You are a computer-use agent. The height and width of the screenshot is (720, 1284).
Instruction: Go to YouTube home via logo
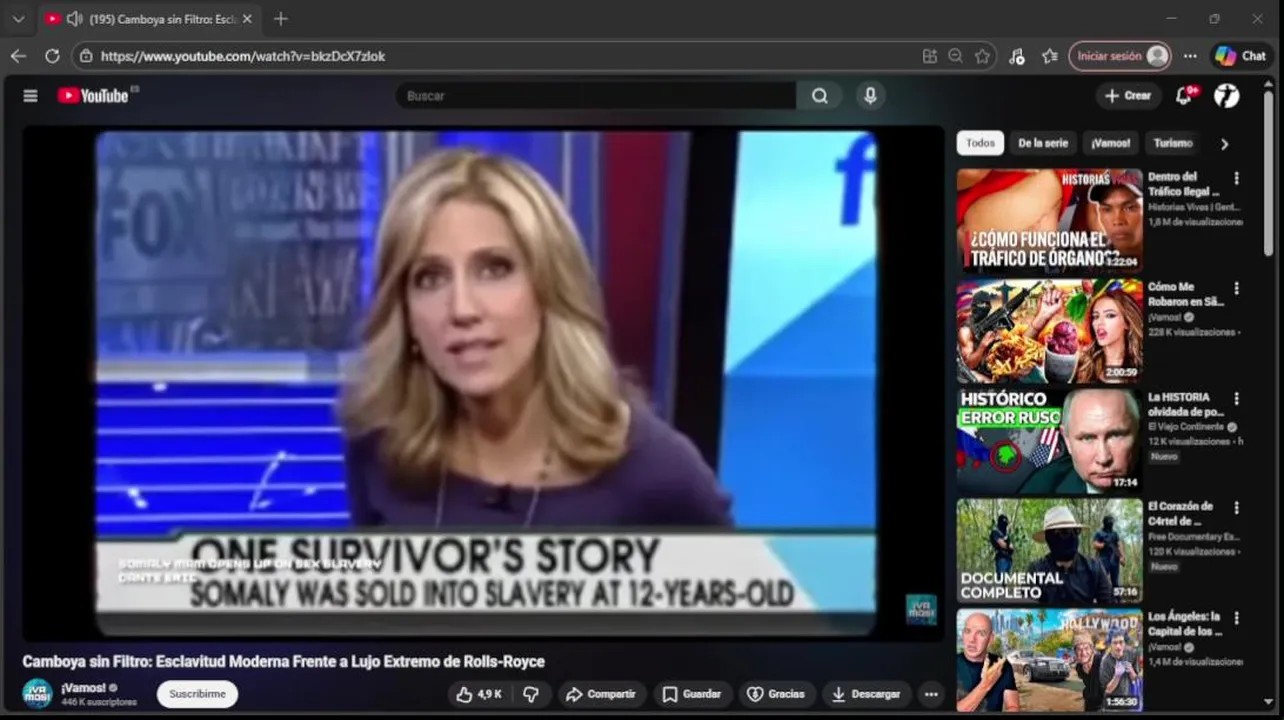coord(93,96)
